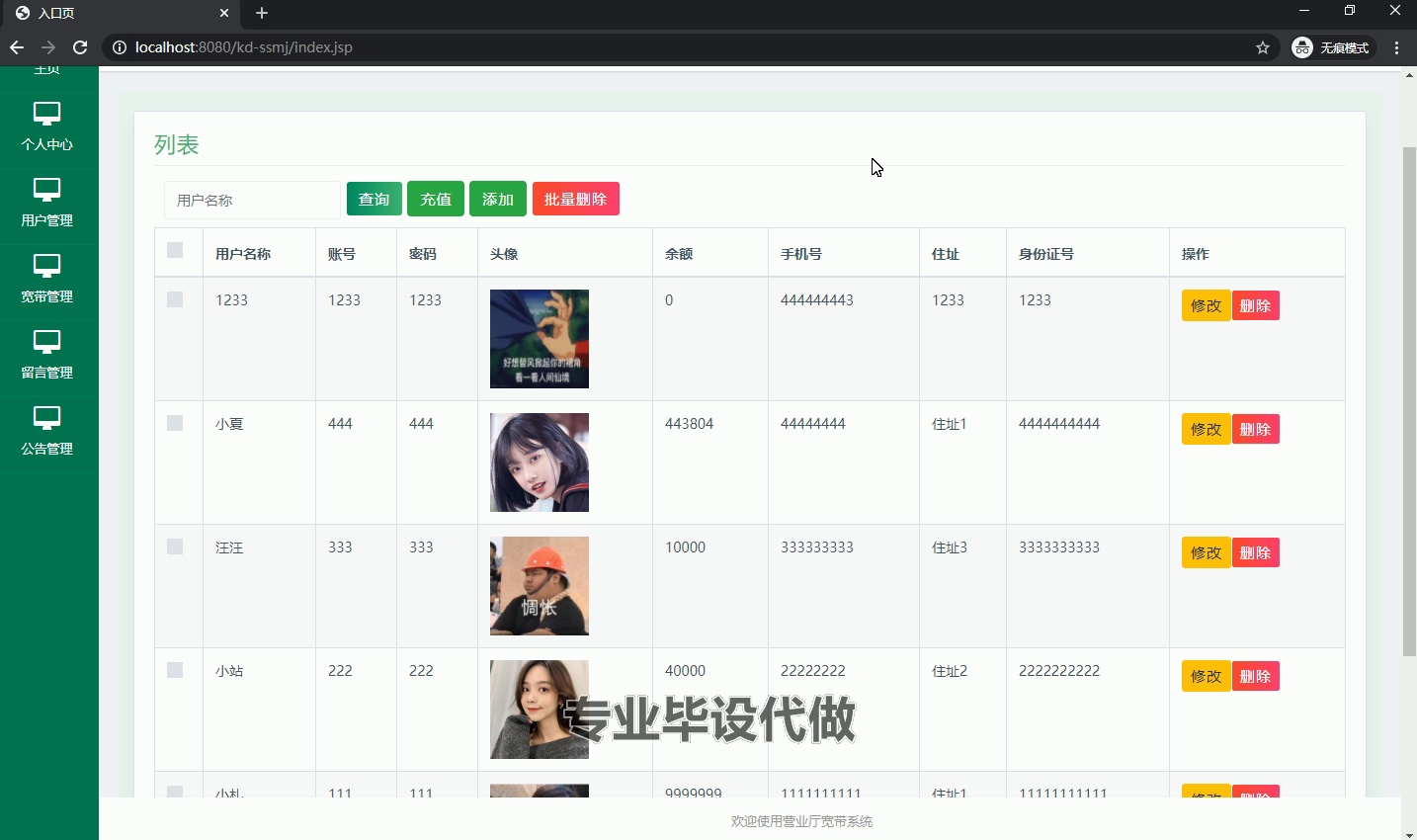1417x840 pixels.
Task: Click the 公告管理 menu label
Action: click(x=46, y=449)
